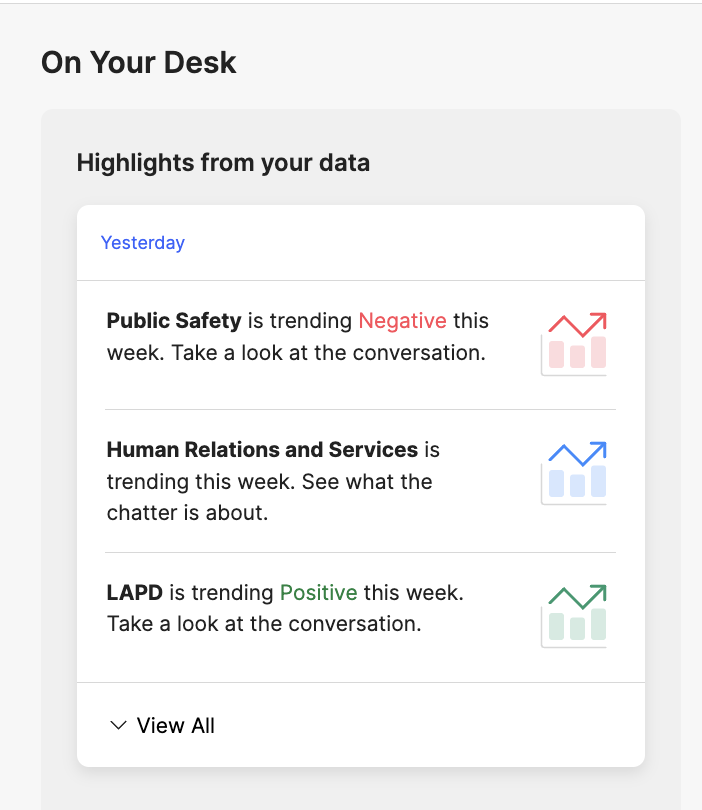
Task: Open the Public Safety bold topic link
Action: (x=174, y=321)
